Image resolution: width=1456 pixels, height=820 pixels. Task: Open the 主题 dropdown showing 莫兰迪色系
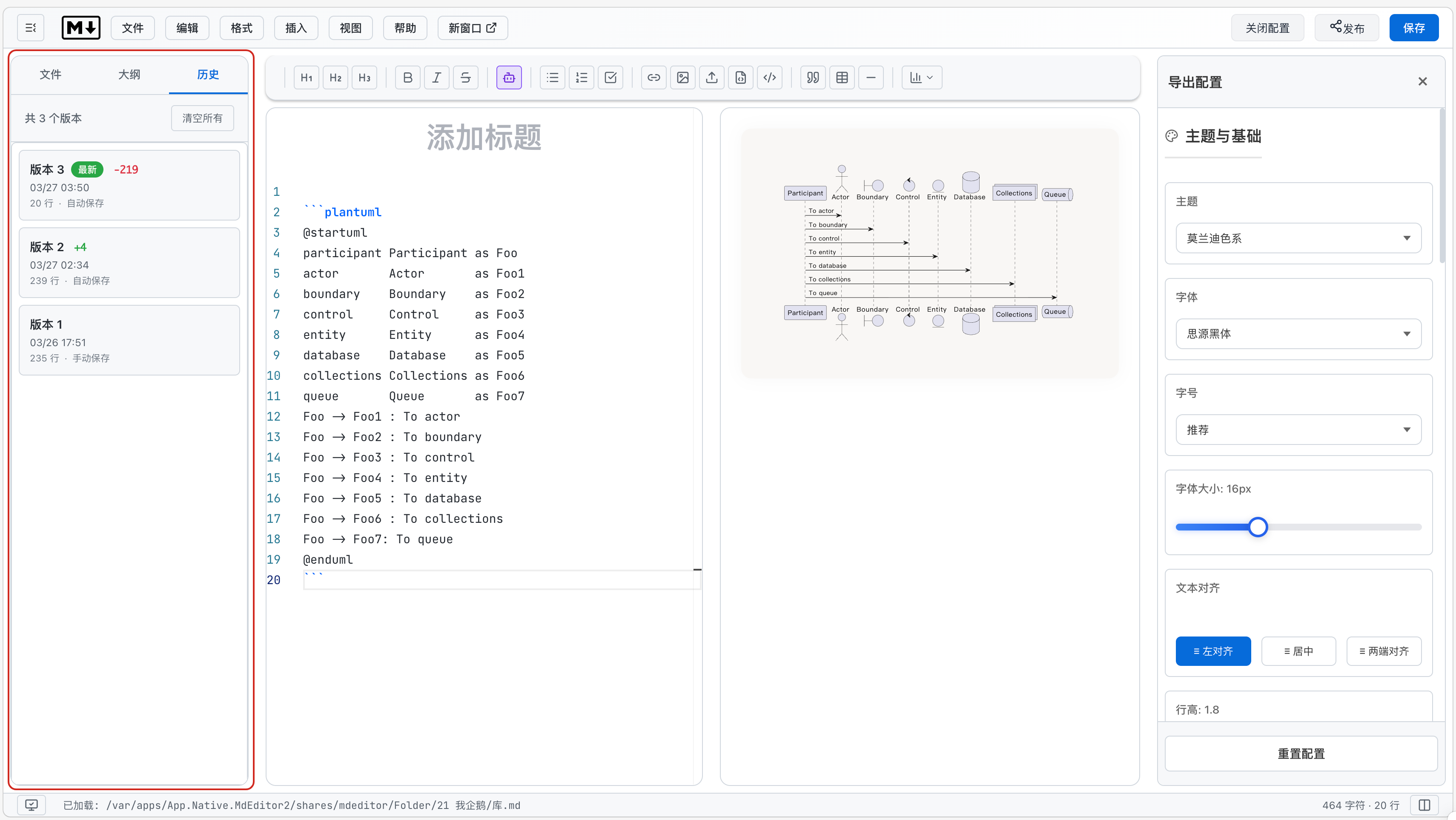coord(1298,238)
